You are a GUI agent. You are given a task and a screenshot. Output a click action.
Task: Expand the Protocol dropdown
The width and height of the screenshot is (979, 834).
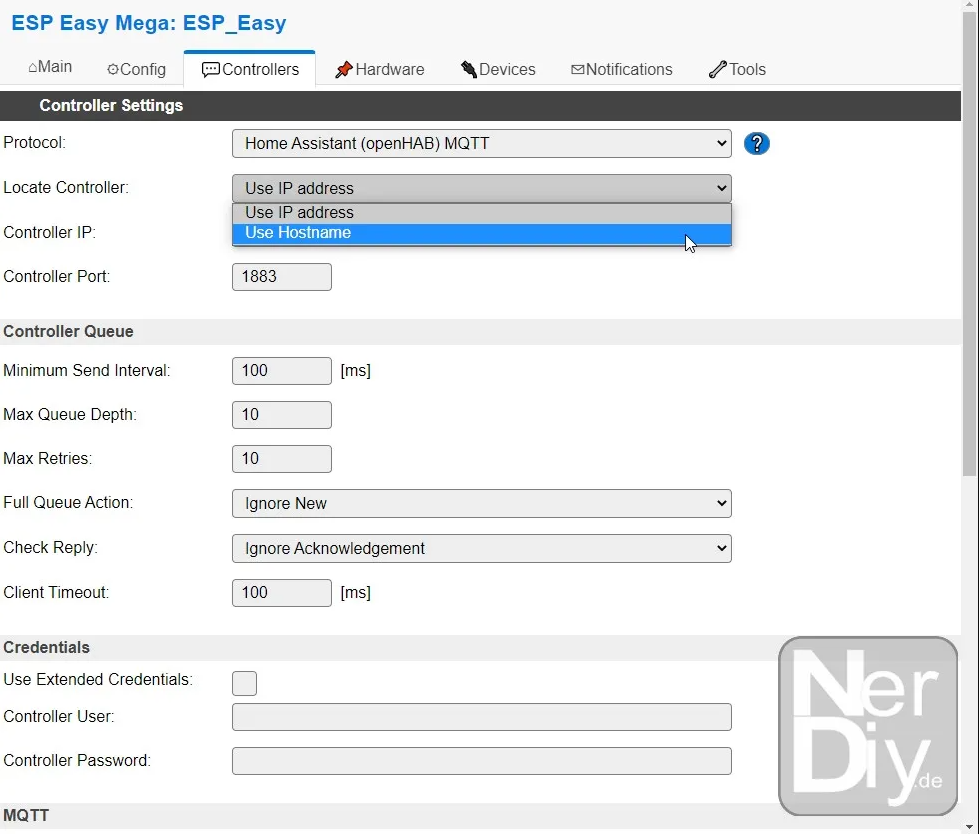click(481, 144)
